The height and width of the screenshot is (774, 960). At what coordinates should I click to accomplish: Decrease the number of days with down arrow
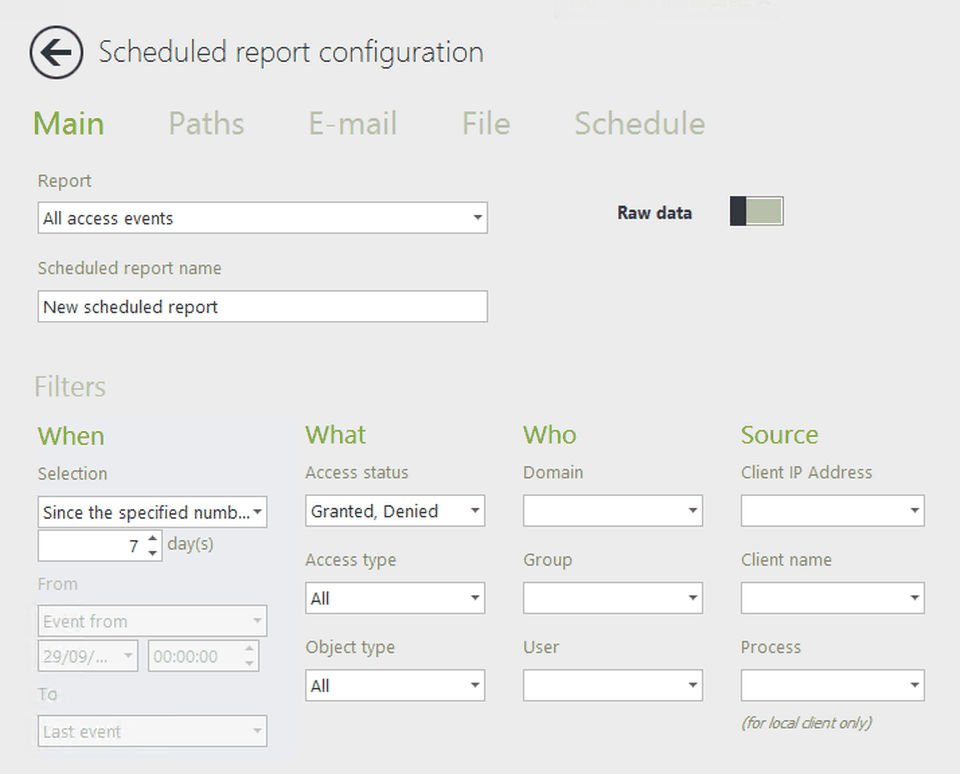[153, 552]
